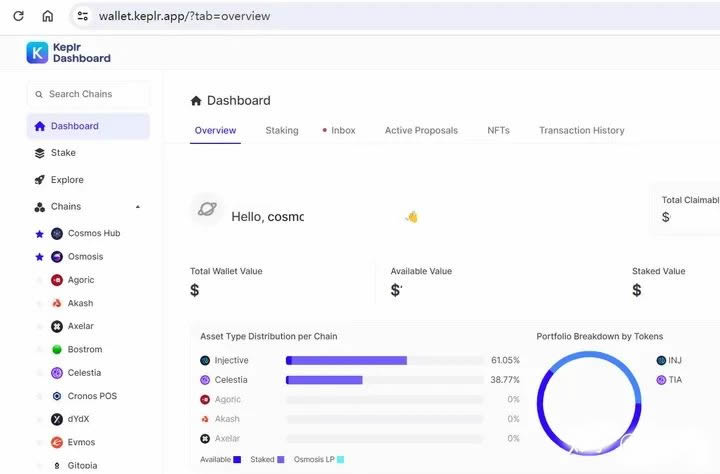
Task: Favorite Bostrom with its star
Action: pos(39,350)
